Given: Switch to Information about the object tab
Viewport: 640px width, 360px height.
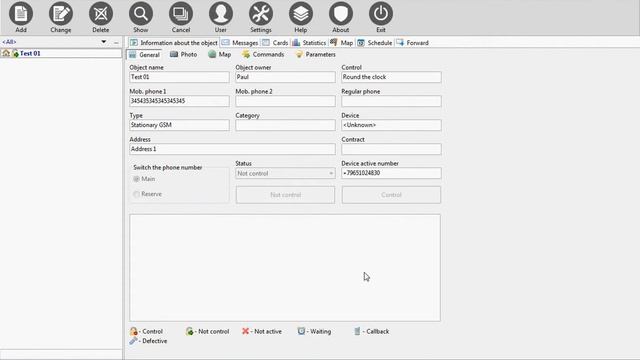Looking at the screenshot, I should pos(174,42).
